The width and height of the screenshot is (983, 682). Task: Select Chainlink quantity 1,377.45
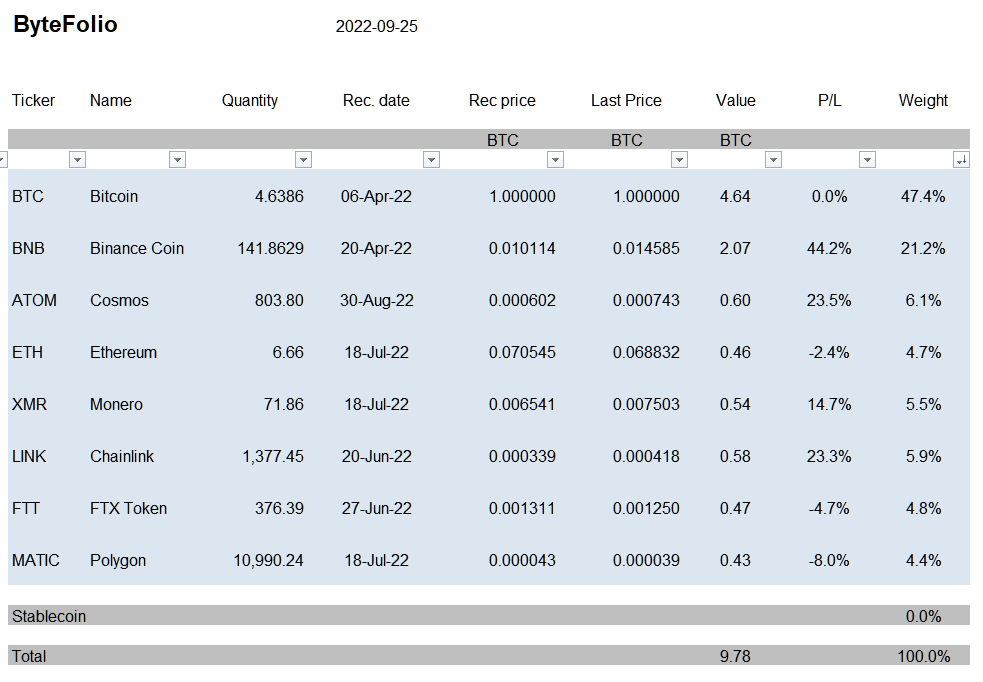[x=273, y=456]
